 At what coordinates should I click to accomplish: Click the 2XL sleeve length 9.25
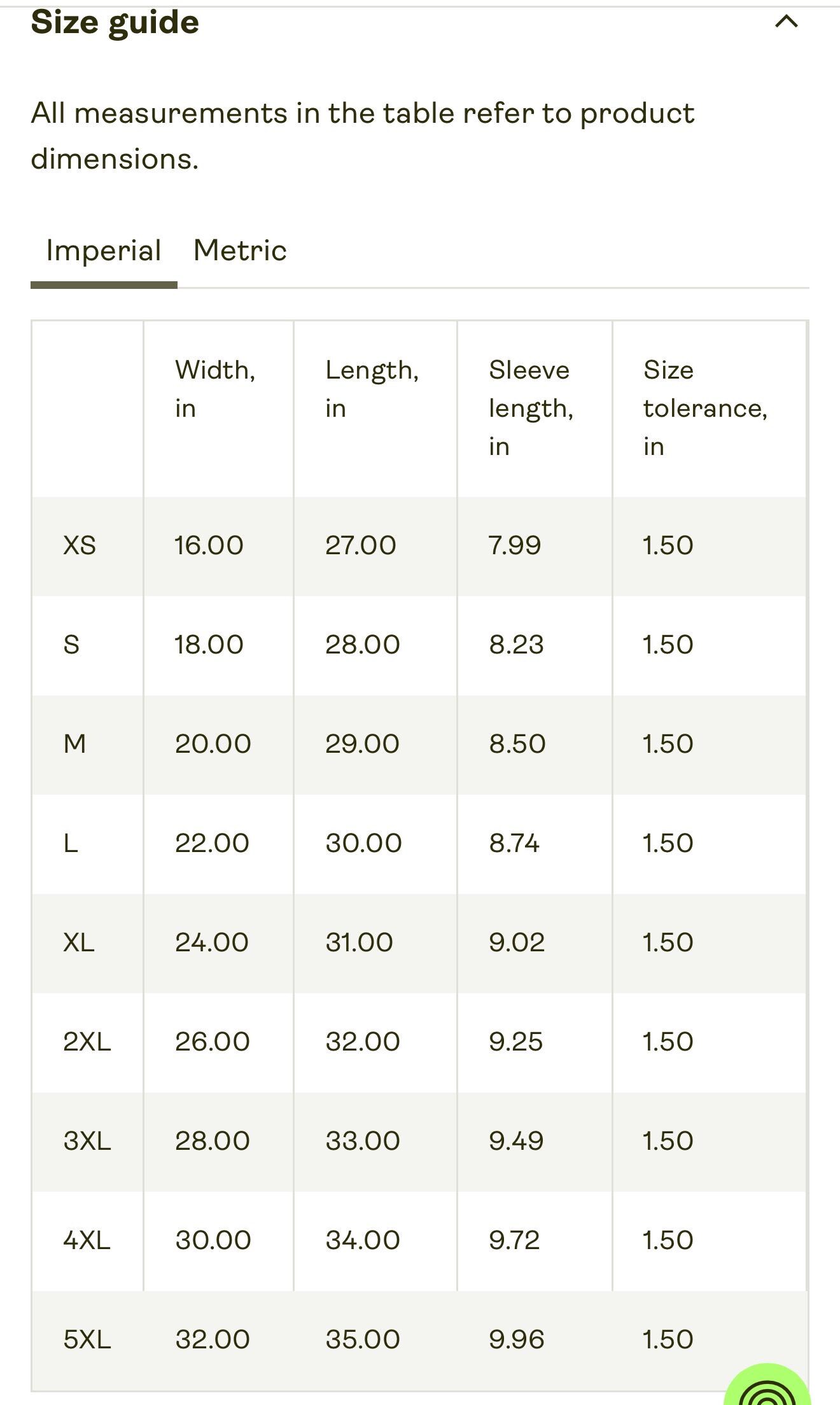tap(516, 1042)
